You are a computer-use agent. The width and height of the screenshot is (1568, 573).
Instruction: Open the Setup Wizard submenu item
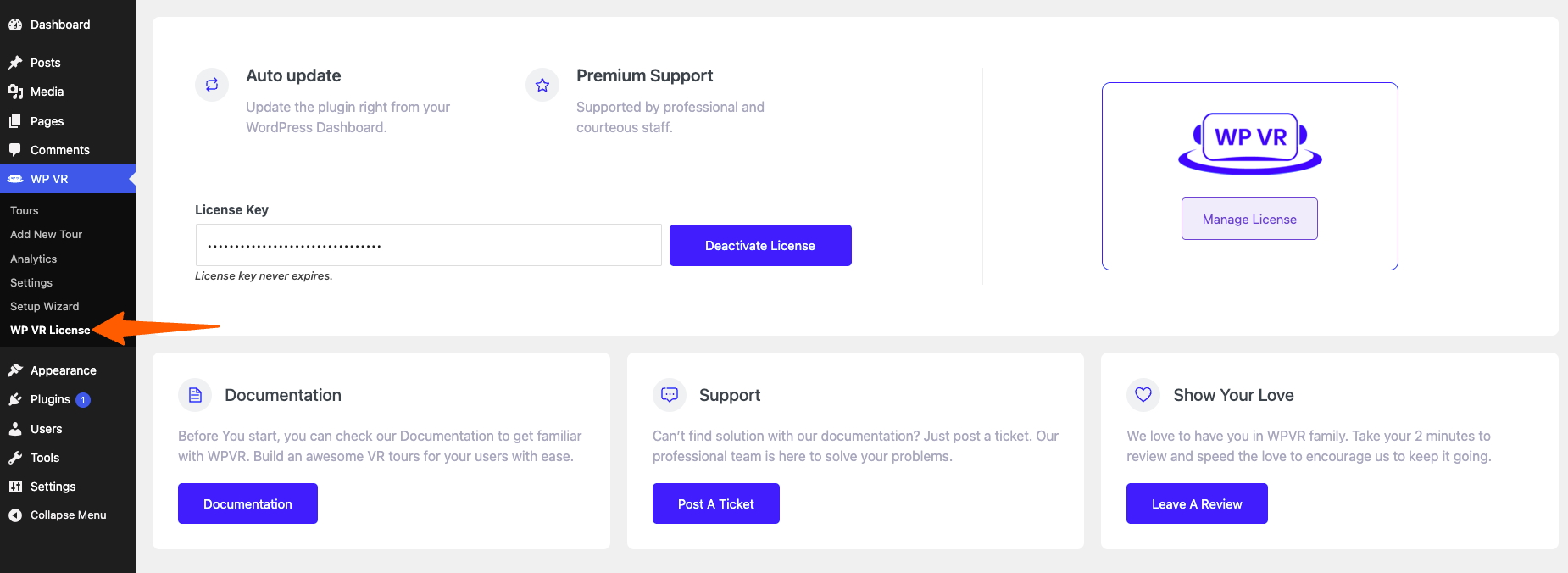click(44, 306)
